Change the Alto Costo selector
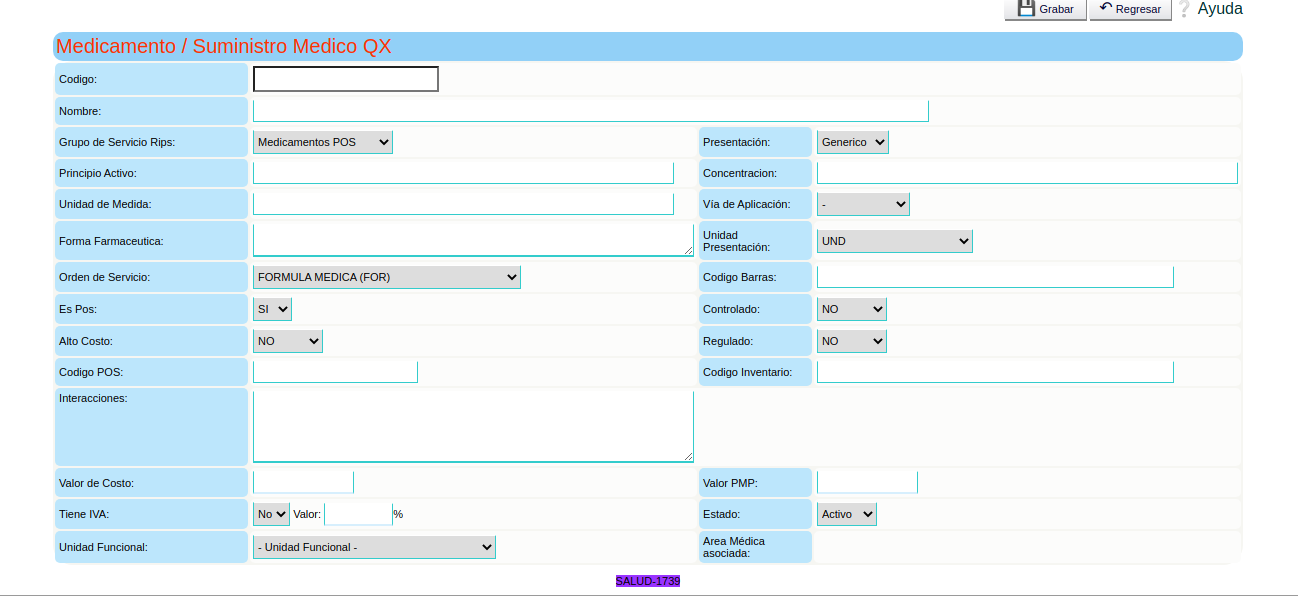This screenshot has width=1298, height=602. click(287, 341)
